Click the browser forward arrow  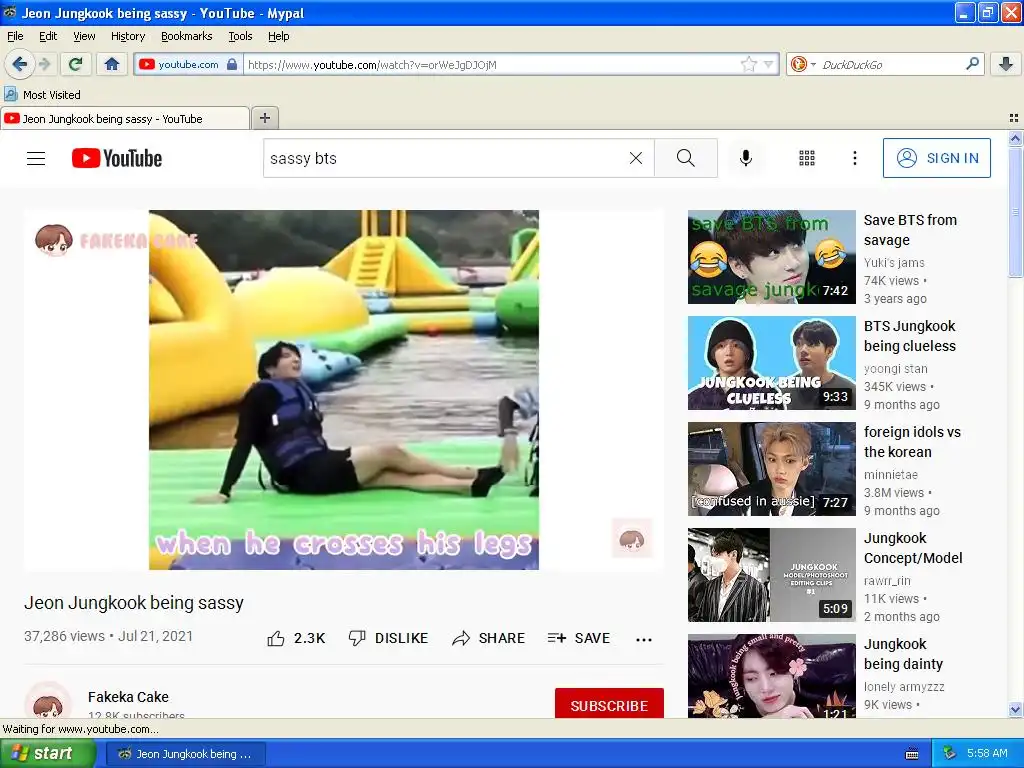[44, 64]
